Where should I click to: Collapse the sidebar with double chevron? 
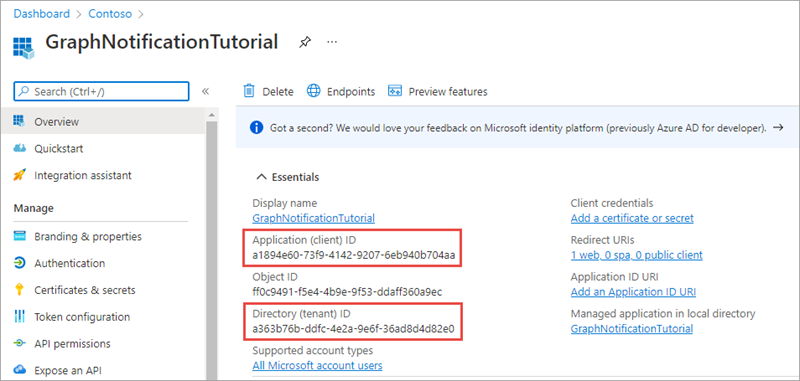[205, 91]
